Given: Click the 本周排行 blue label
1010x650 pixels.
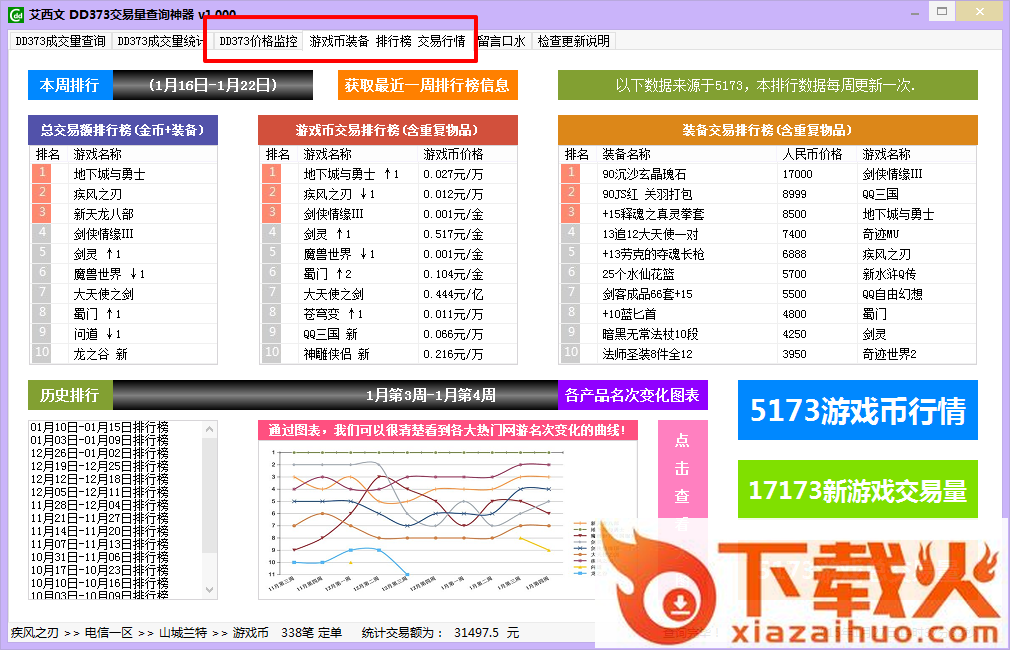Looking at the screenshot, I should pos(70,85).
